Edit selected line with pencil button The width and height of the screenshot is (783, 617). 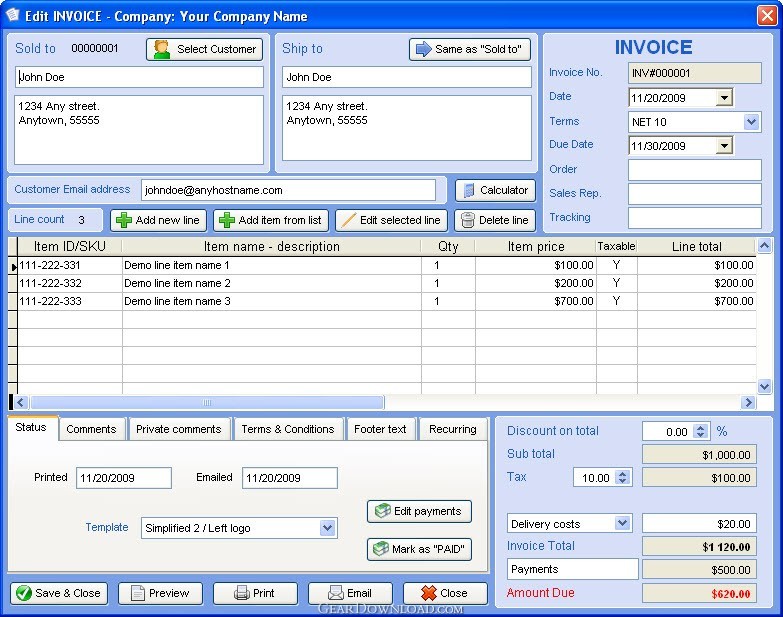392,220
